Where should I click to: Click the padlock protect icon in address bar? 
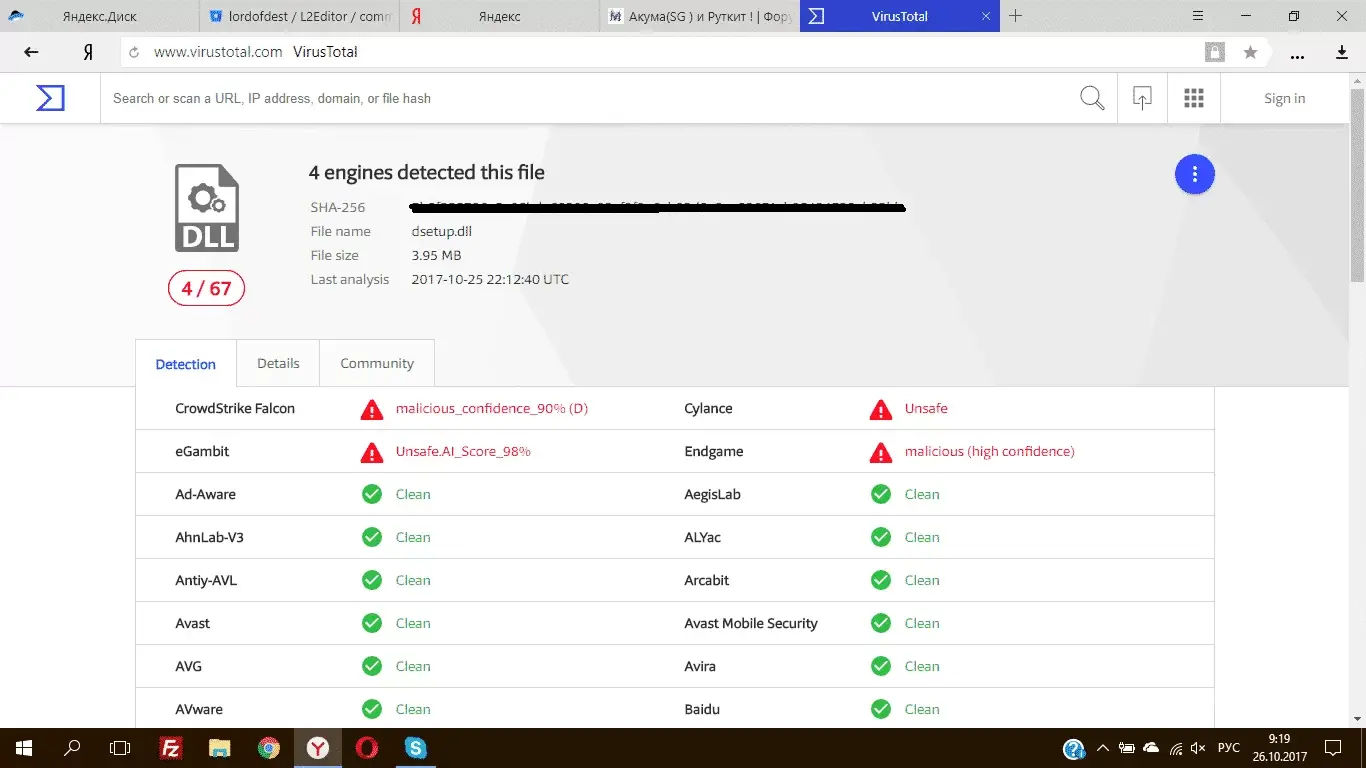[x=1214, y=52]
